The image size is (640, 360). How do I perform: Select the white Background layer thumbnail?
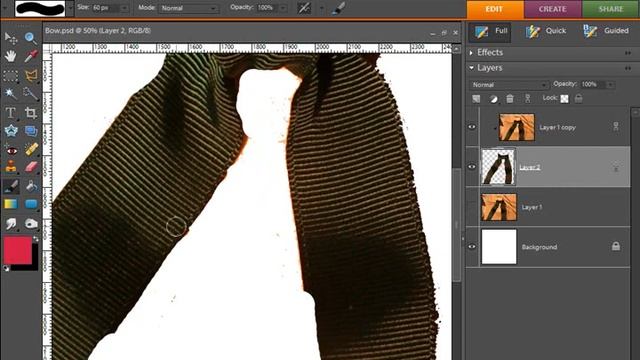click(499, 247)
